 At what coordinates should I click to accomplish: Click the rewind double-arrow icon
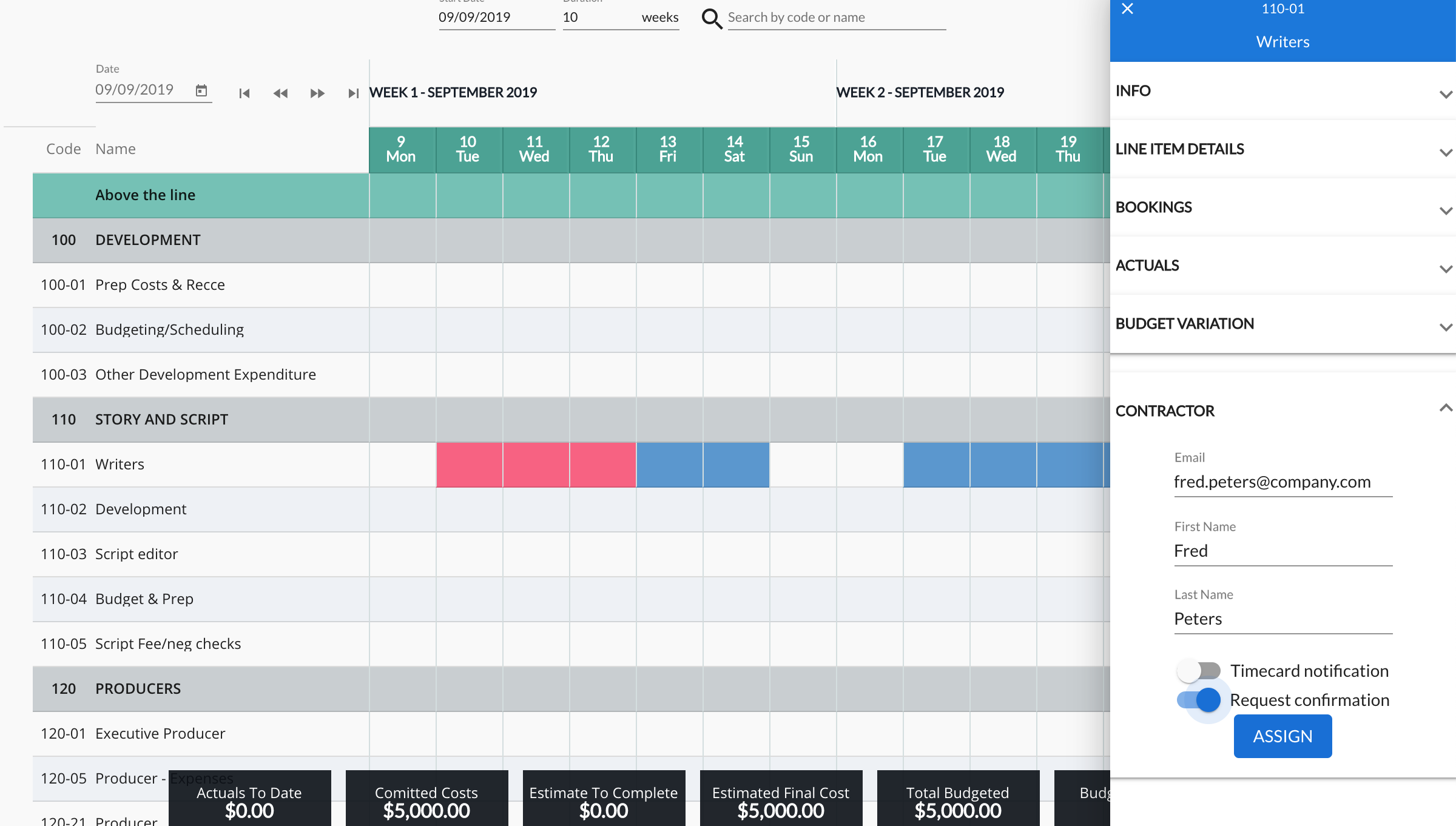point(280,93)
